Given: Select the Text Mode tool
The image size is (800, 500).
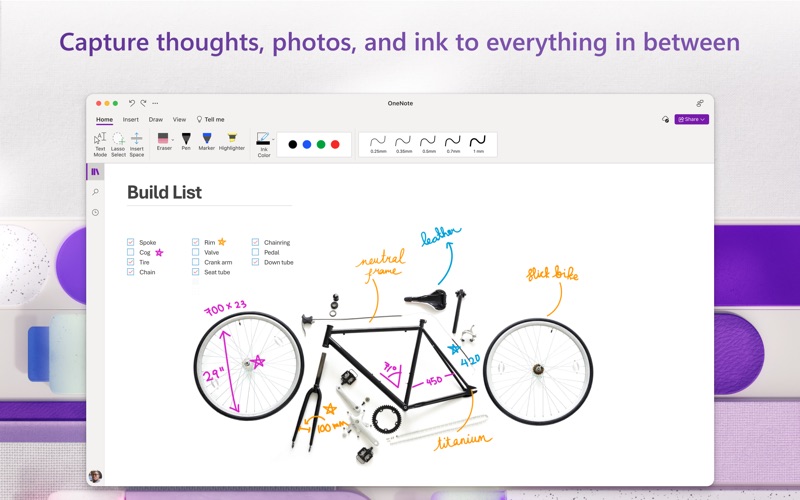Looking at the screenshot, I should [100, 144].
